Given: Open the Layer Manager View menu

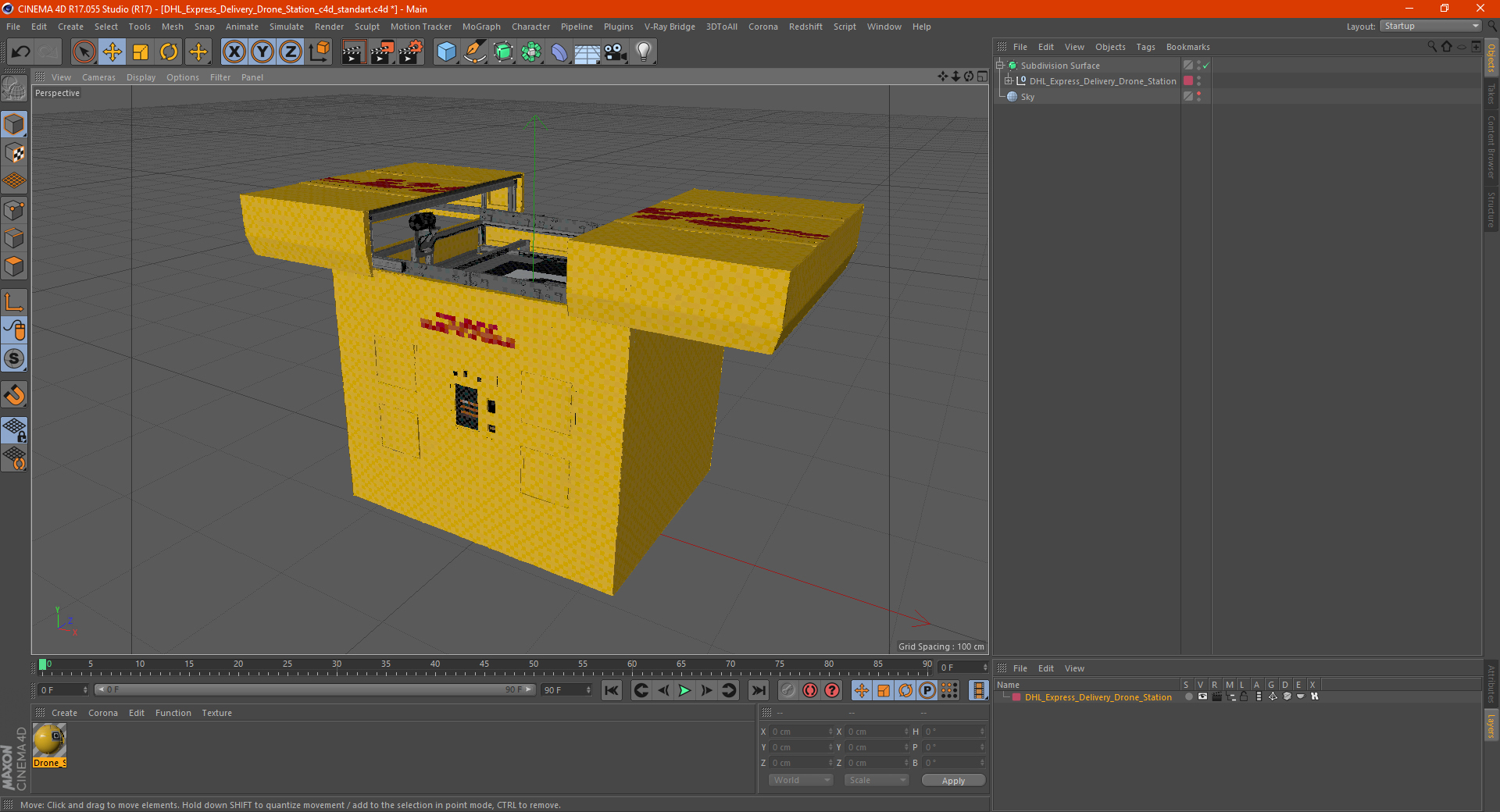Looking at the screenshot, I should pyautogui.click(x=1074, y=668).
